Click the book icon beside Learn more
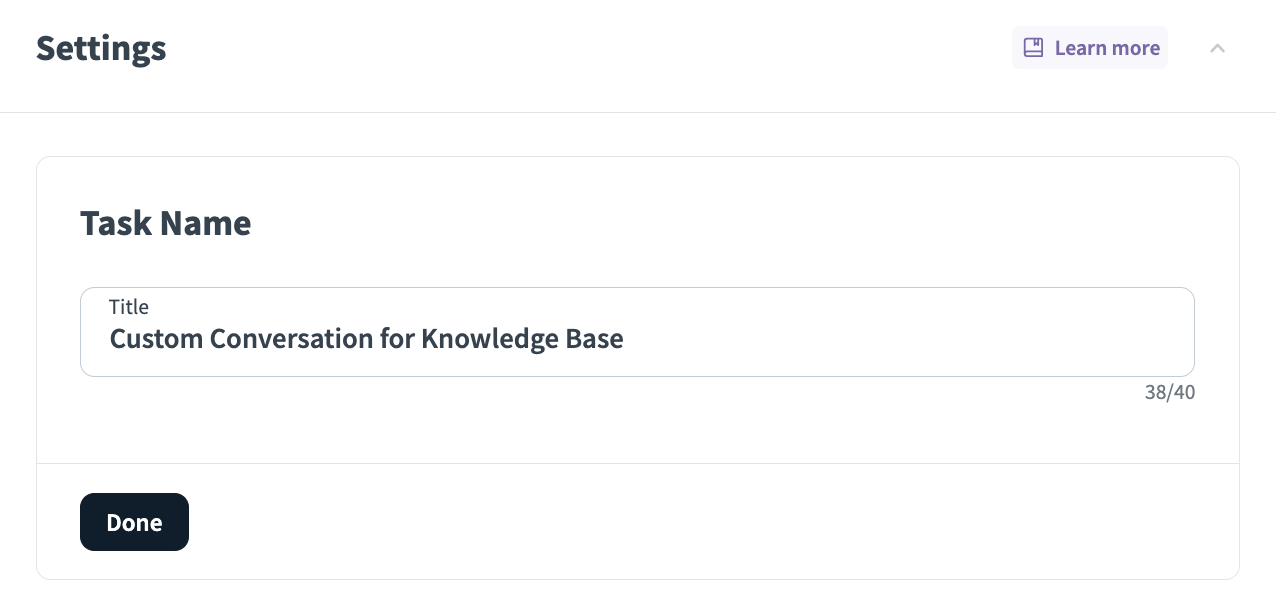 tap(1033, 48)
